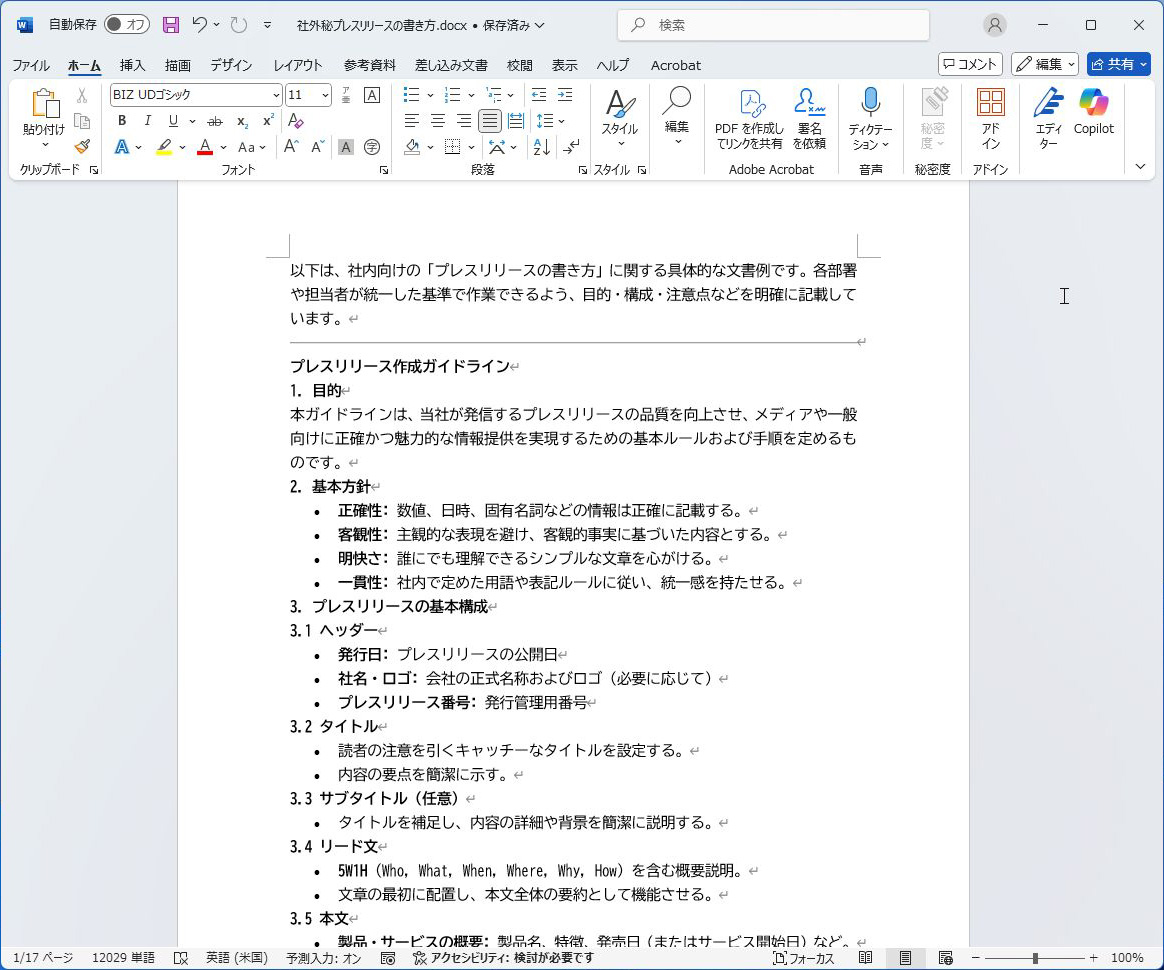Open the font size dropdown

click(325, 95)
